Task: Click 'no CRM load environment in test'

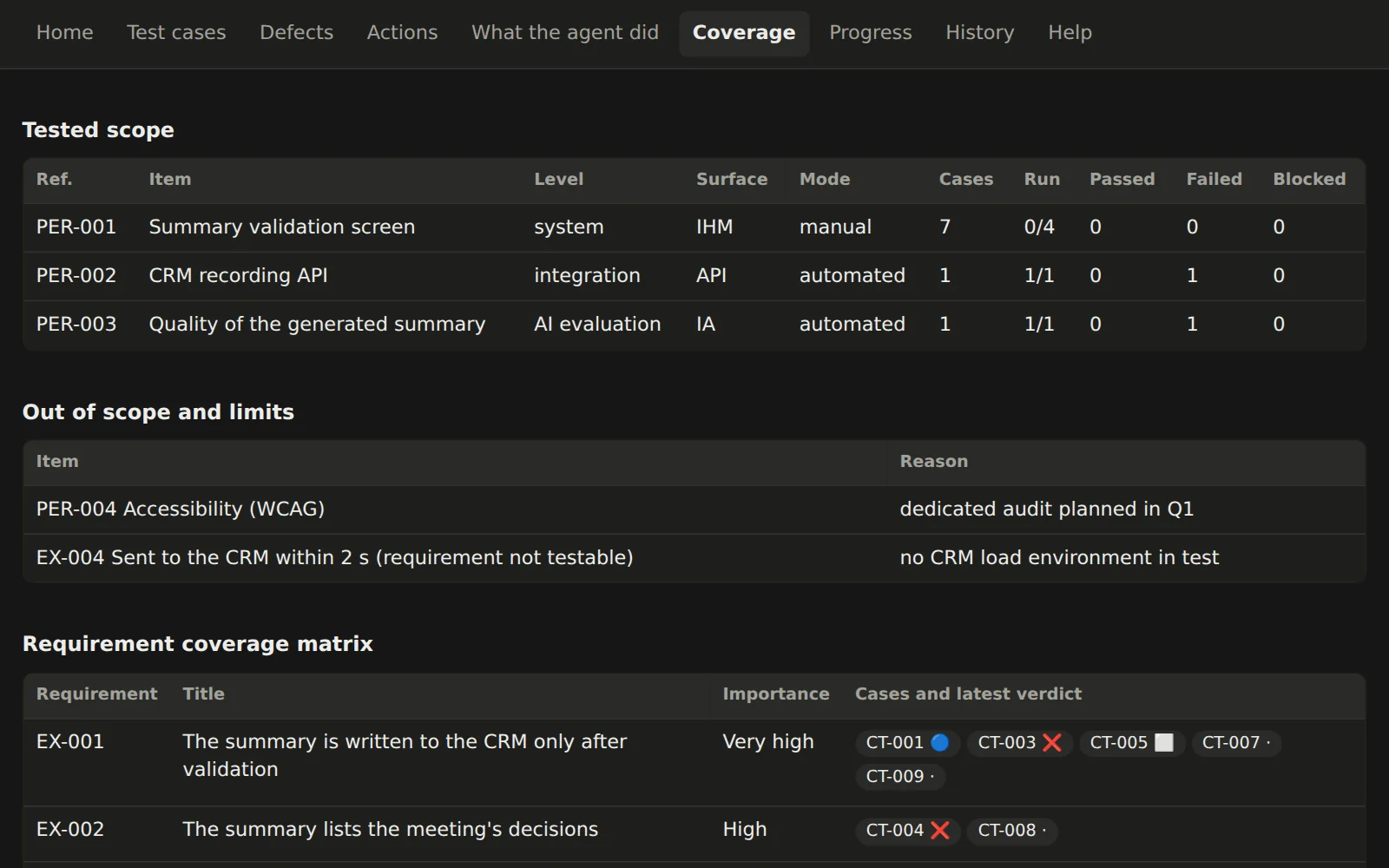Action: [x=1059, y=558]
